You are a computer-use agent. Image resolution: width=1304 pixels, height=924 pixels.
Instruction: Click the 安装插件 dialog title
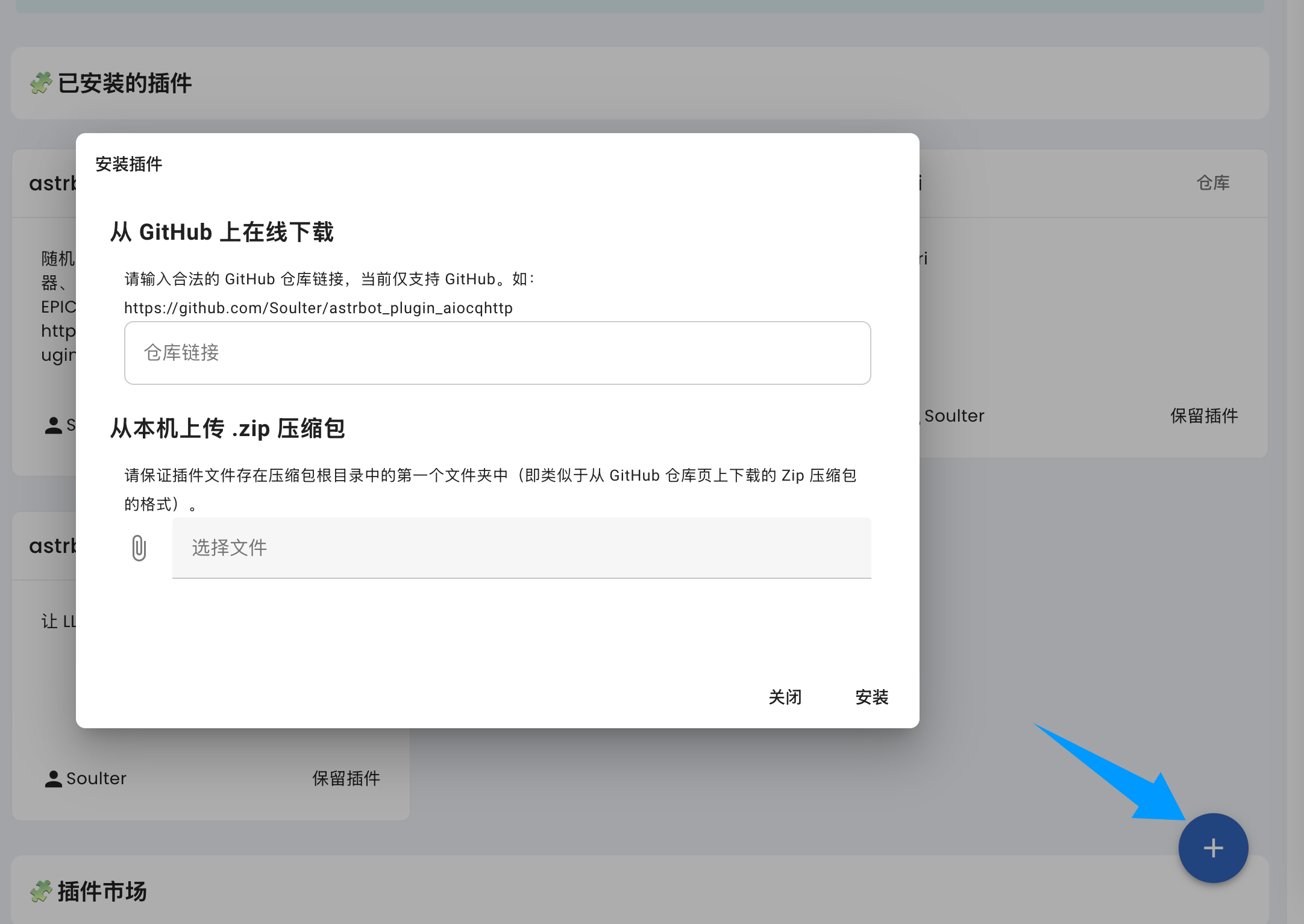129,164
